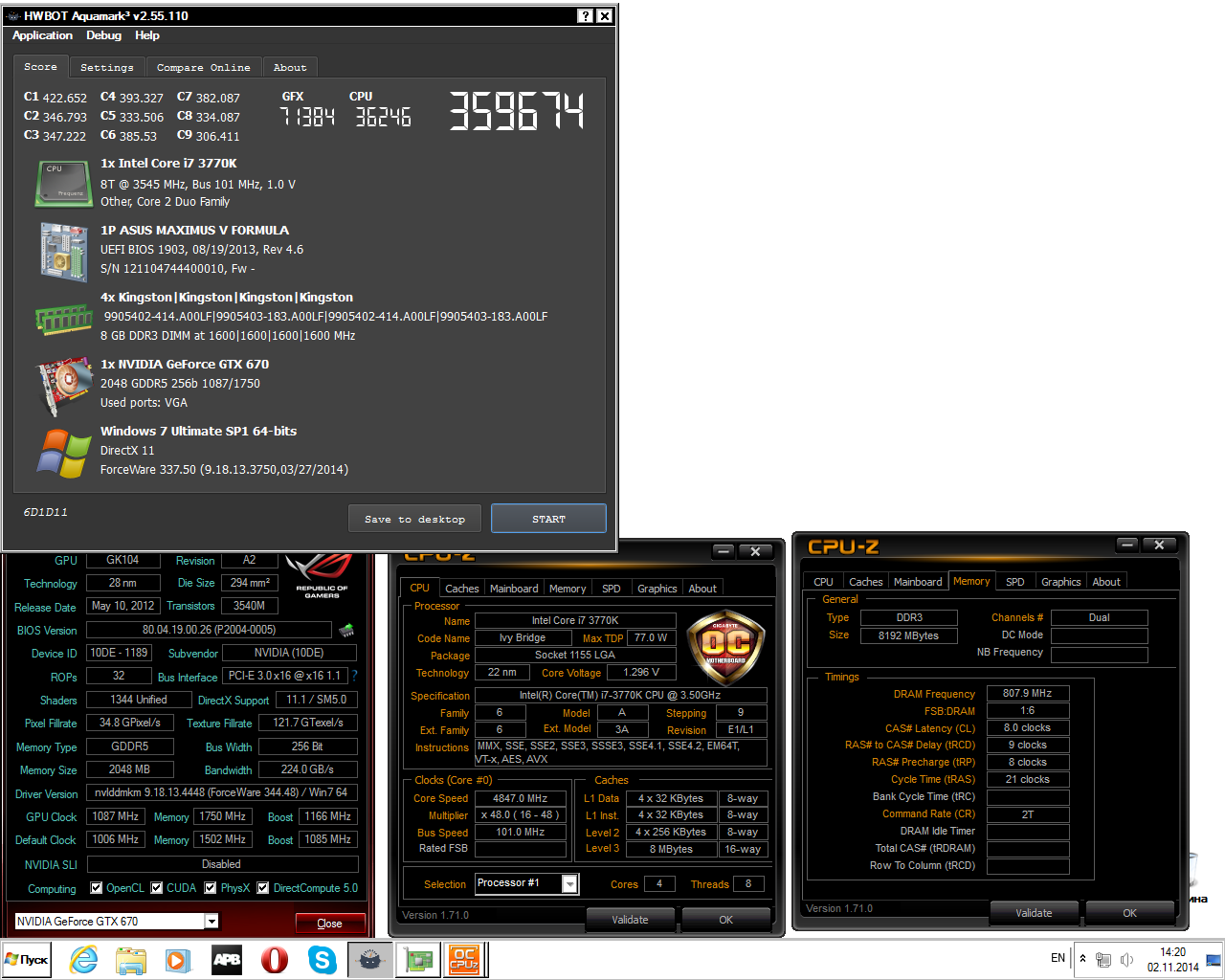Click the bus interface question mark in GPU-Z
This screenshot has height=980, width=1225.
click(354, 676)
